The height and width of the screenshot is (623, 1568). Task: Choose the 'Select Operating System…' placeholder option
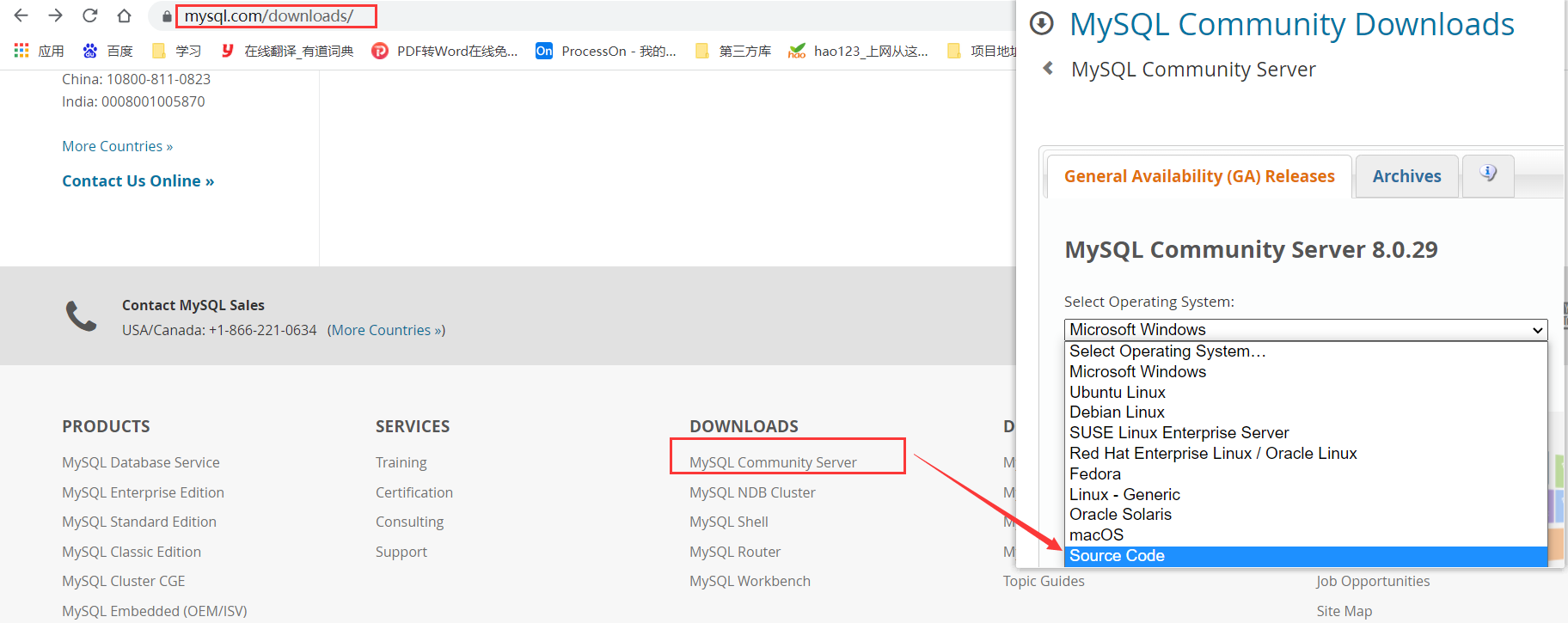1306,351
